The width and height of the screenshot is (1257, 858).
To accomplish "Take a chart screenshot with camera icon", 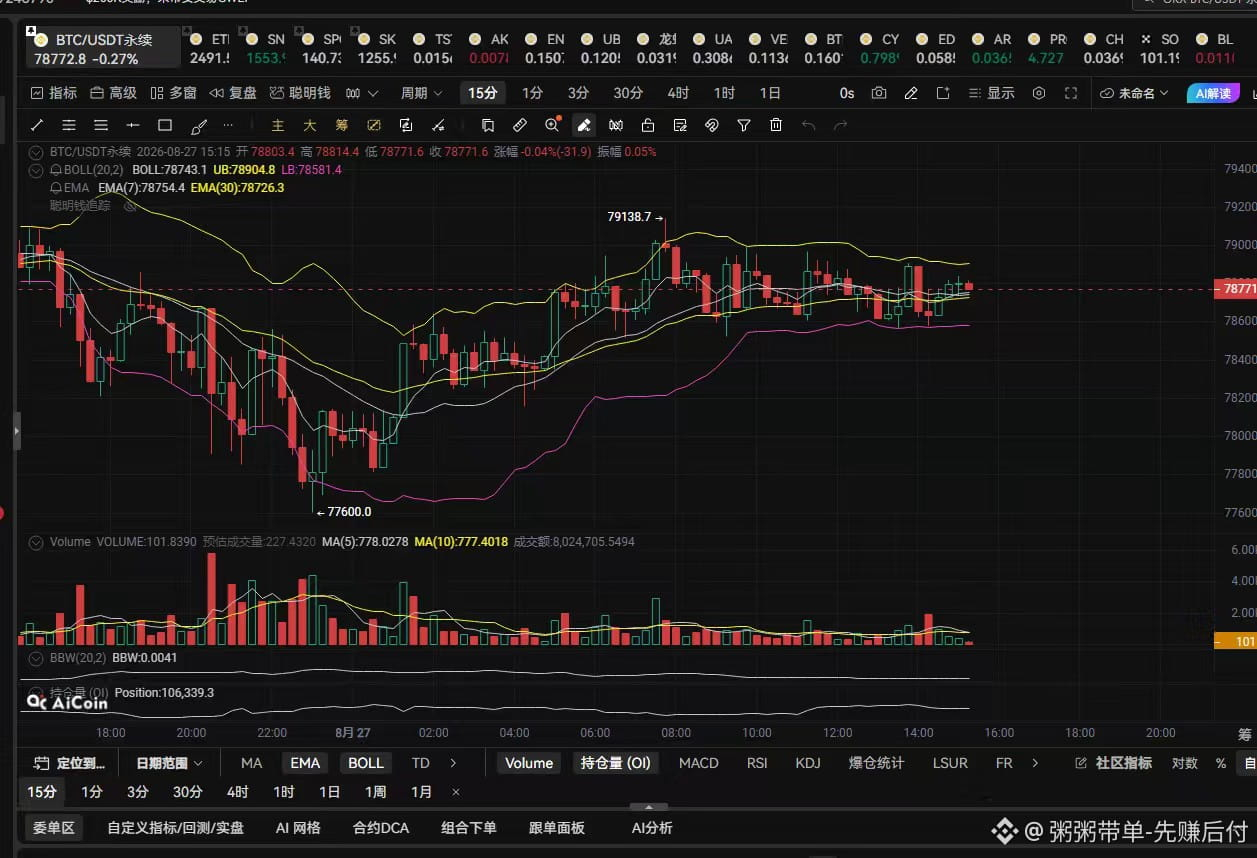I will click(x=879, y=93).
